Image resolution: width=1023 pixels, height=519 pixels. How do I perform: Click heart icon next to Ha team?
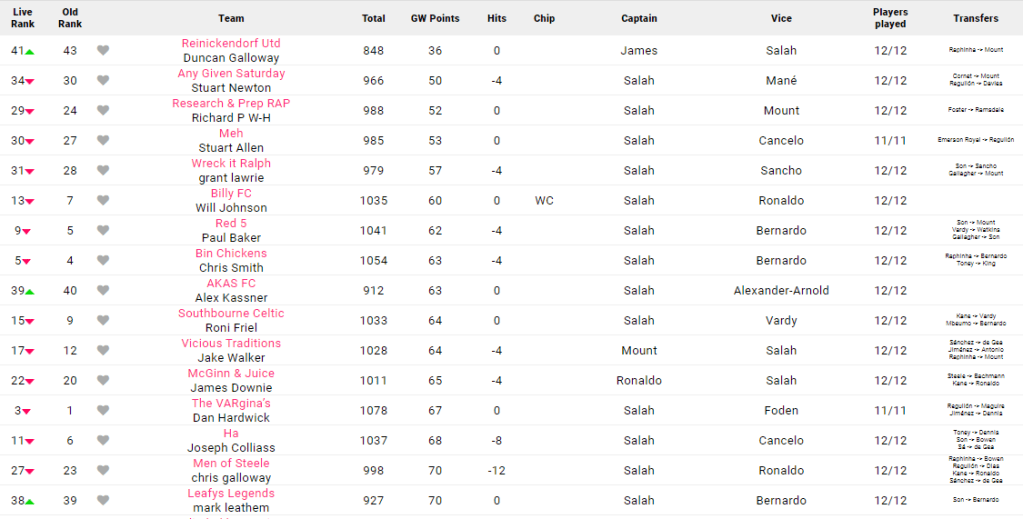(x=103, y=441)
